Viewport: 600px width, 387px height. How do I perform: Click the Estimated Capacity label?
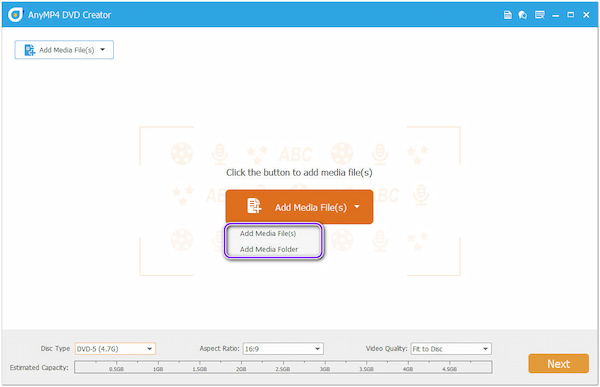pos(39,367)
